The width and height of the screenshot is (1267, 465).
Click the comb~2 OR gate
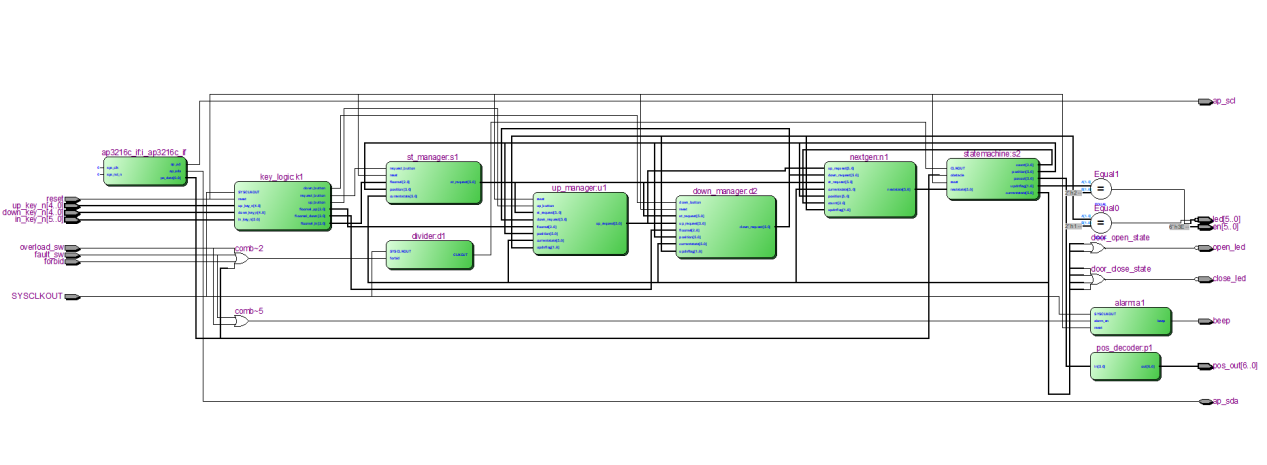pyautogui.click(x=242, y=259)
